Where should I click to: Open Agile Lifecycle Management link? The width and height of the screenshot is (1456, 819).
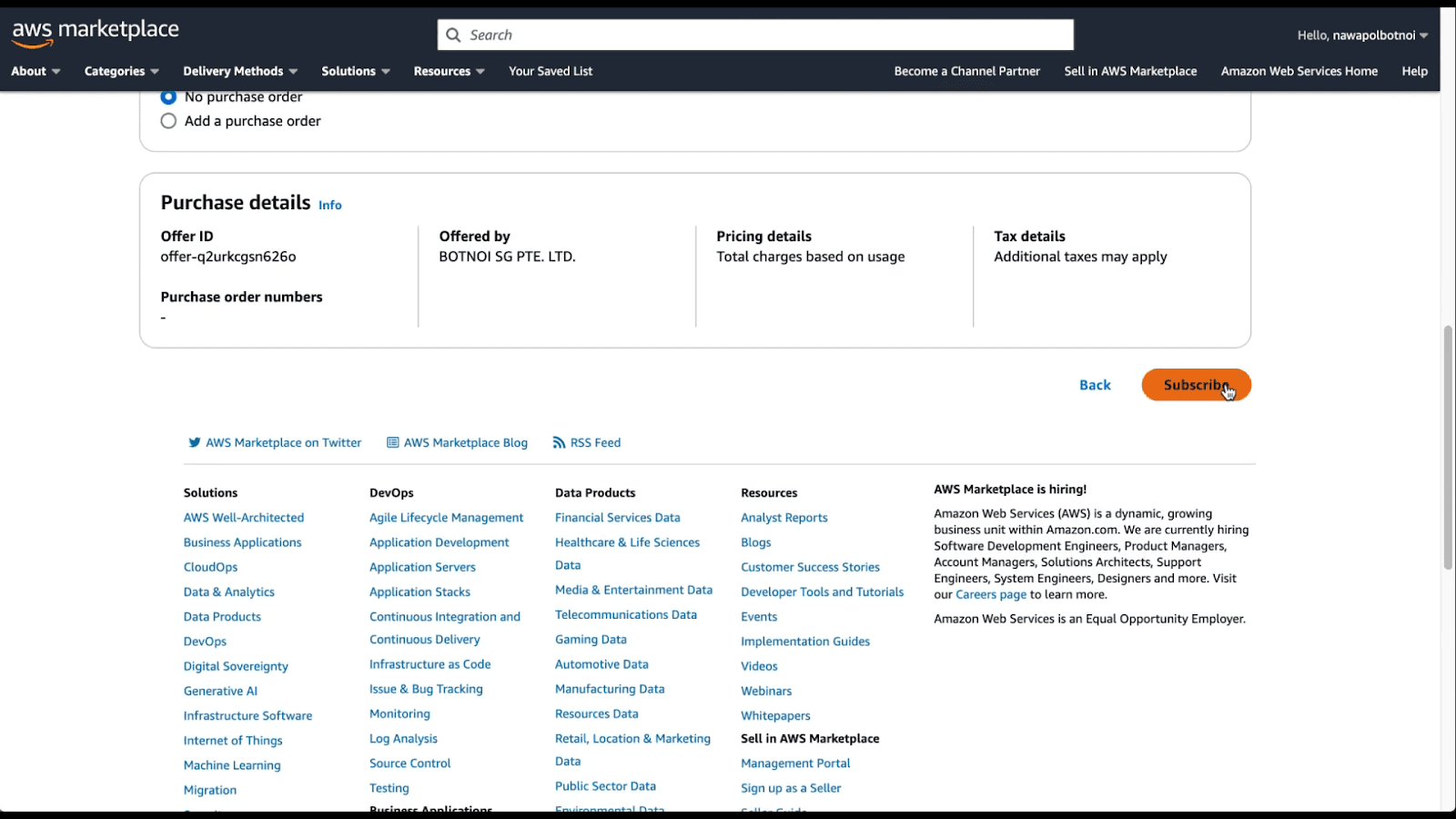(x=446, y=517)
